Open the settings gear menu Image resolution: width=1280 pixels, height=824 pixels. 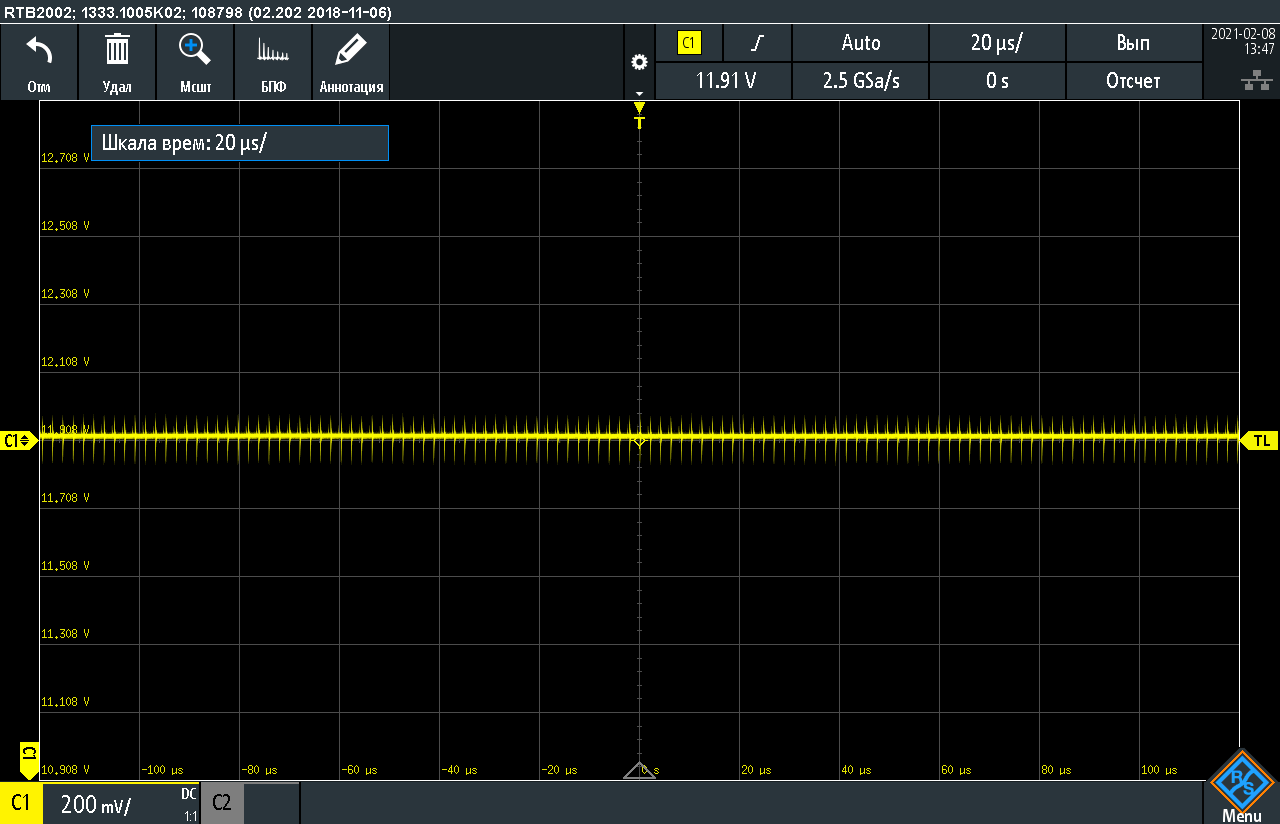(639, 62)
